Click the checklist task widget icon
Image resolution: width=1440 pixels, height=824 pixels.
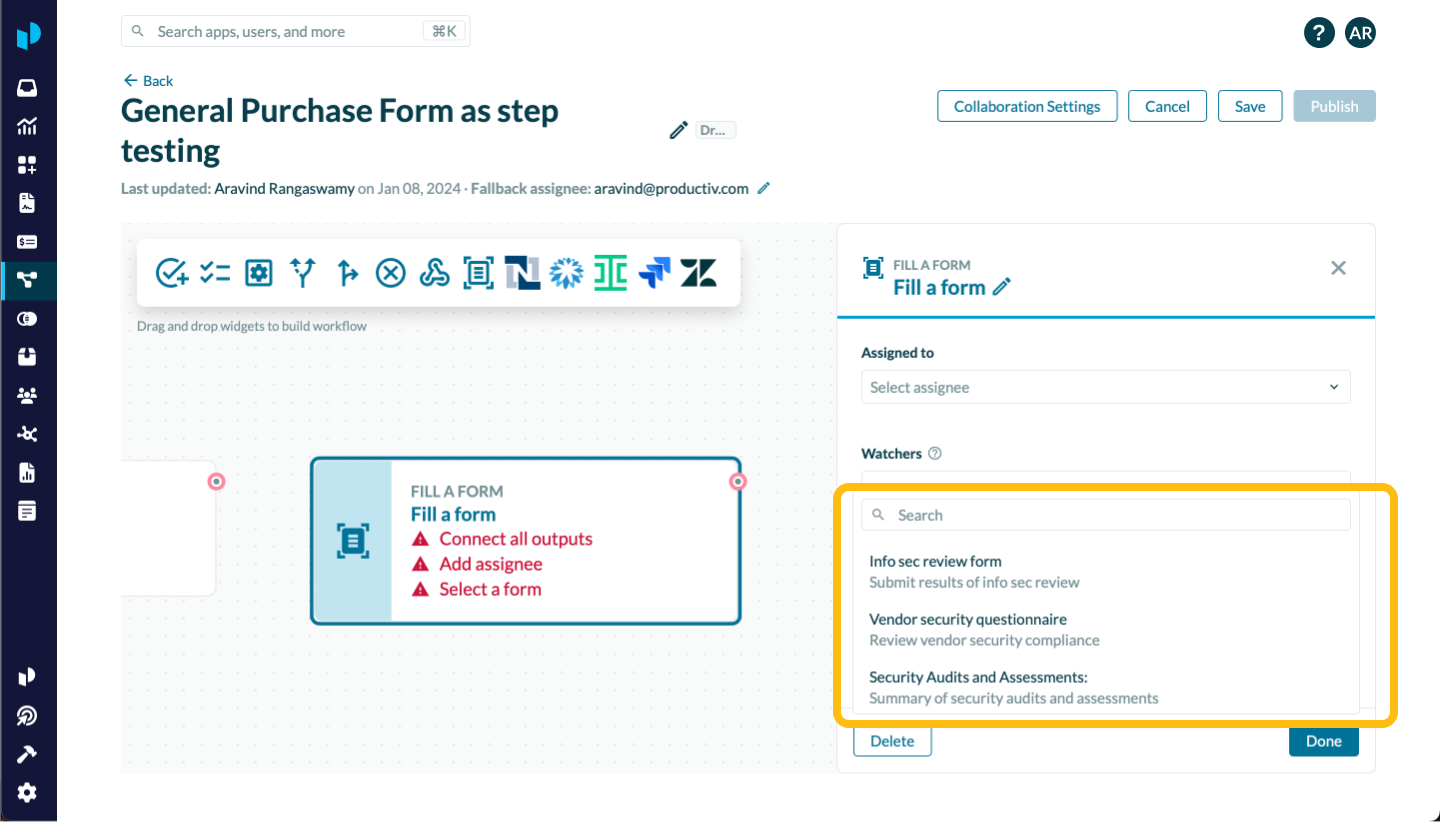tap(215, 272)
